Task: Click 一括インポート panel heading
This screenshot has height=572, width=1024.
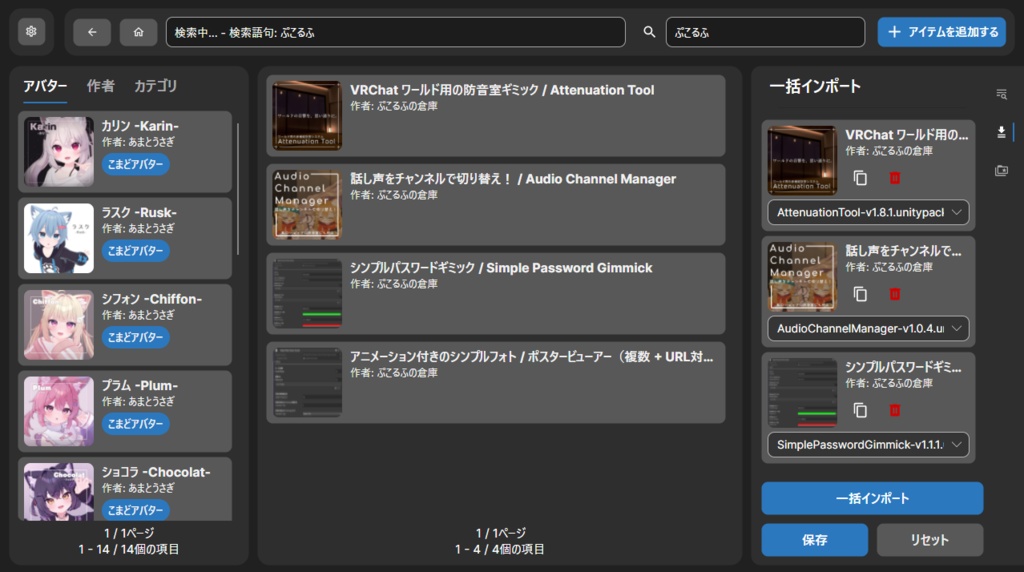Action: pyautogui.click(x=815, y=86)
